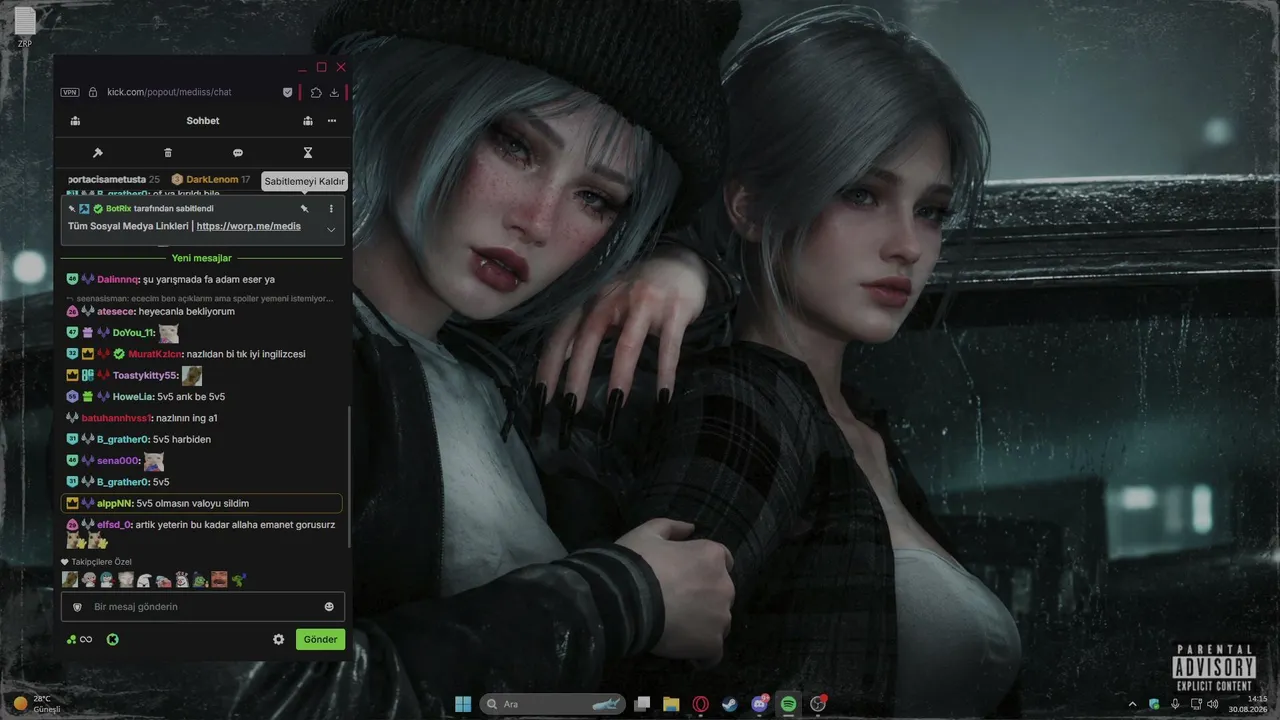
Task: Click the Yeni mesajlar divider label
Action: [x=202, y=258]
